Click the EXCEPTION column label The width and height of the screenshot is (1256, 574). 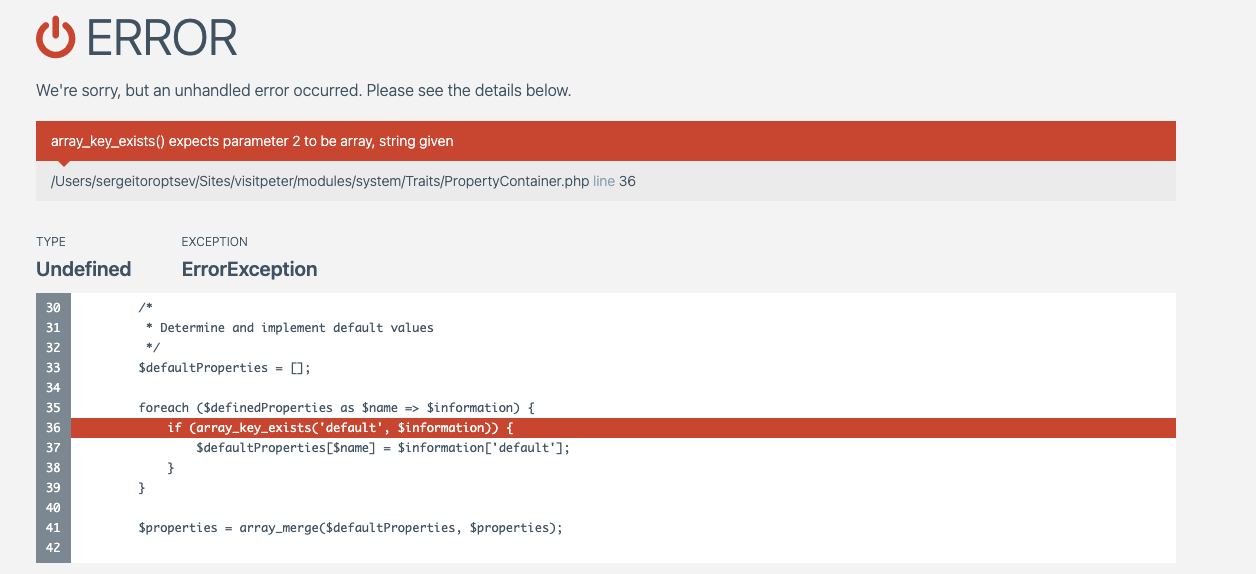tap(214, 242)
